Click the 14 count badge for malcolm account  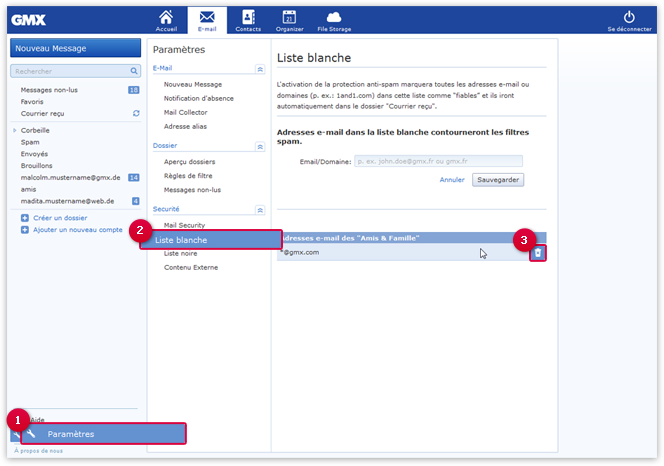(133, 178)
